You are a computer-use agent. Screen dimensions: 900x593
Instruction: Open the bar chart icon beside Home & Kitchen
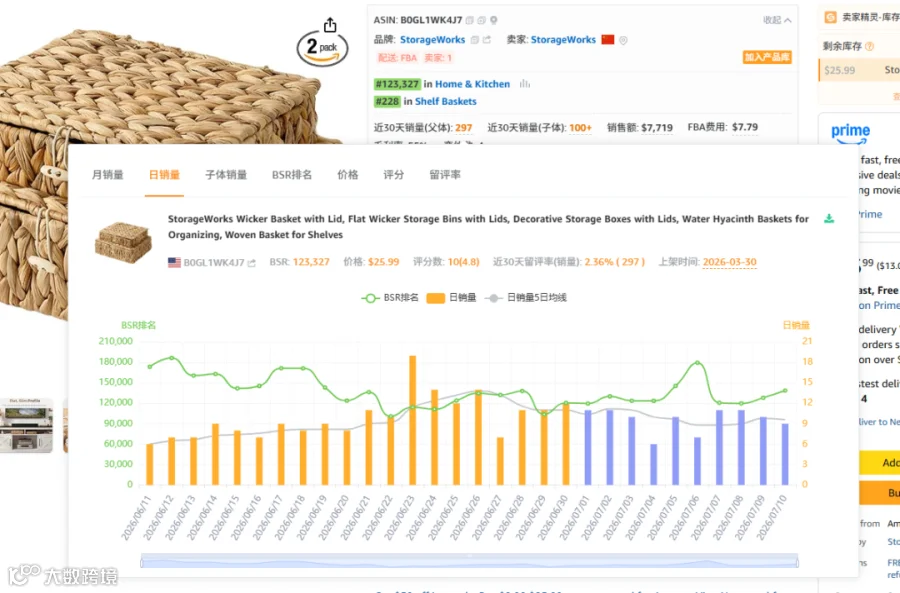[525, 84]
